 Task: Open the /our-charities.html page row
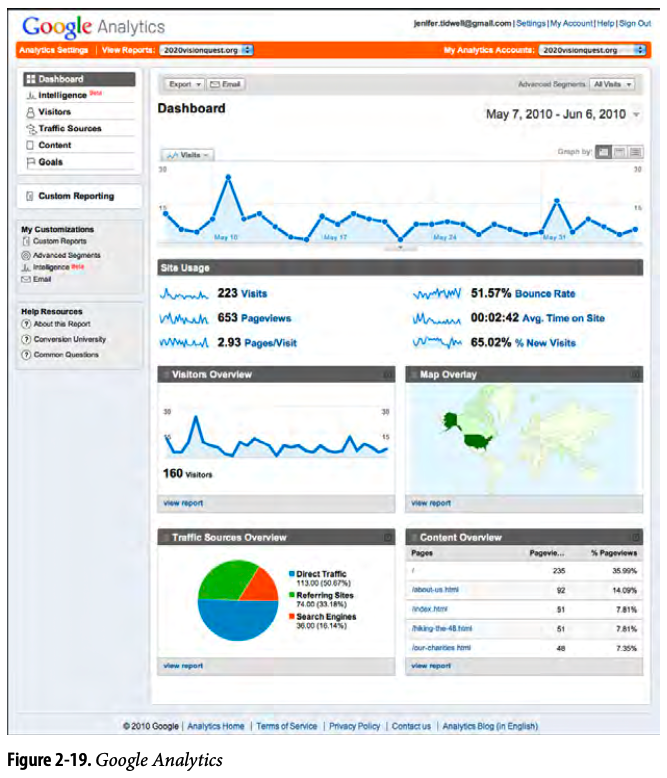(524, 648)
